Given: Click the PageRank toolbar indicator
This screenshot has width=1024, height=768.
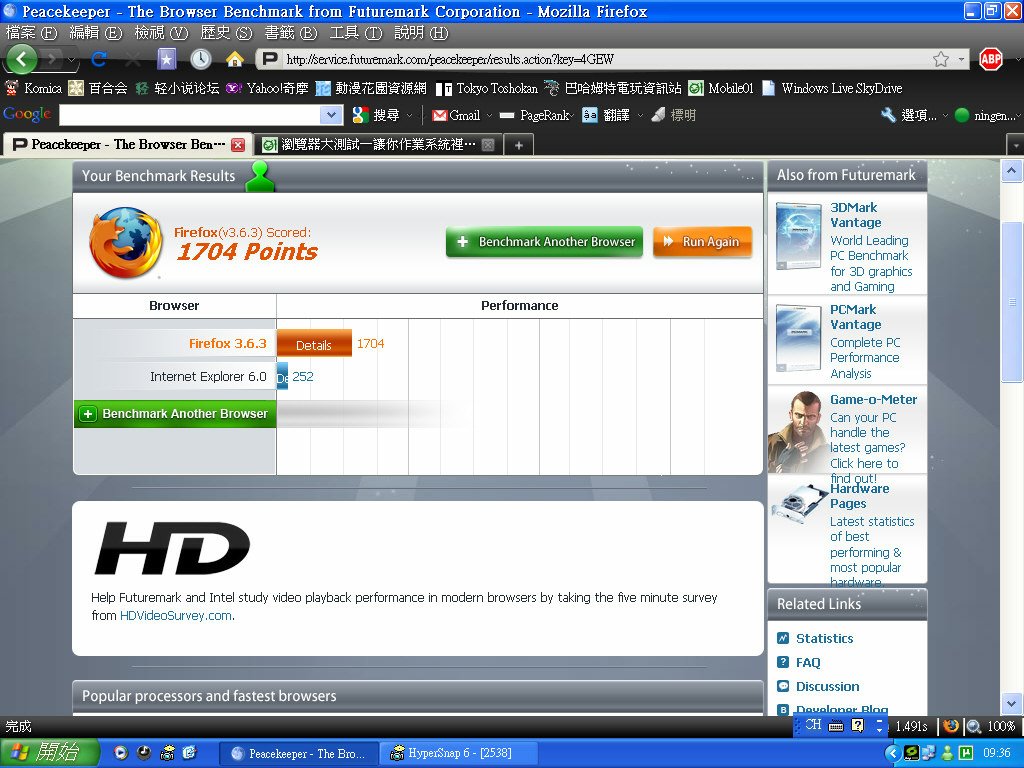Looking at the screenshot, I should (x=536, y=116).
